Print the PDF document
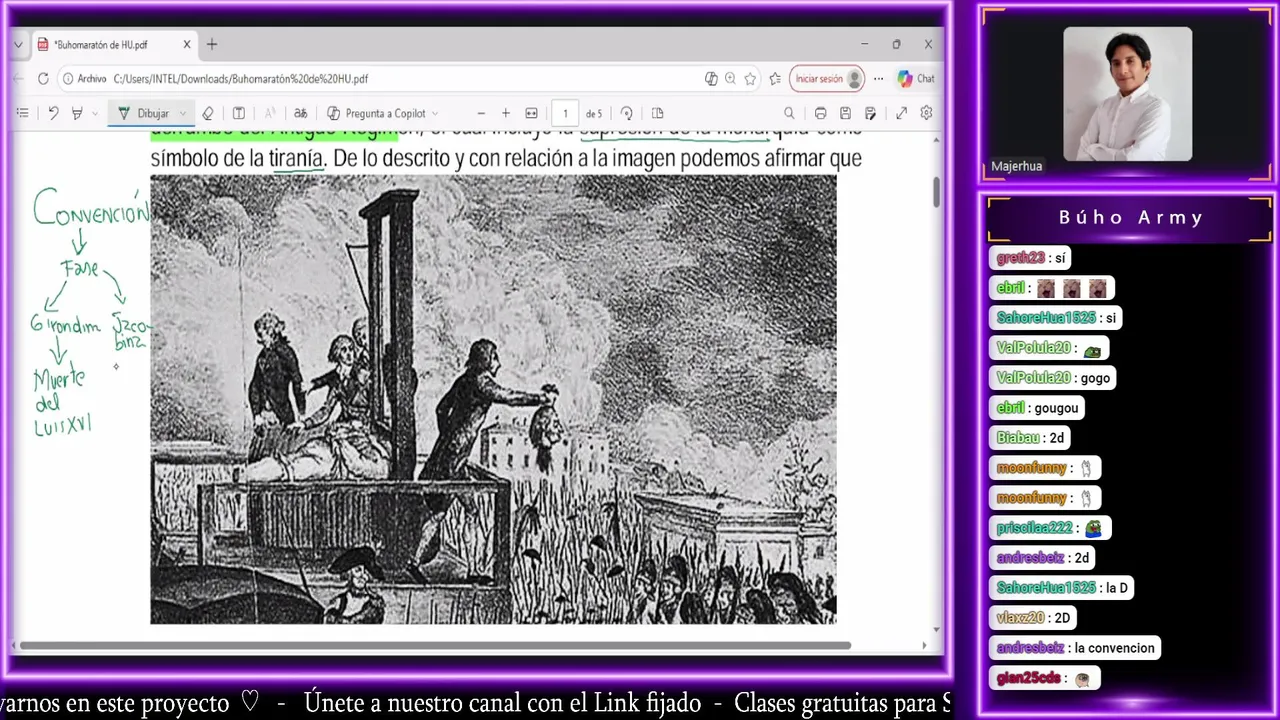Screen dimensions: 1280x720 820,113
